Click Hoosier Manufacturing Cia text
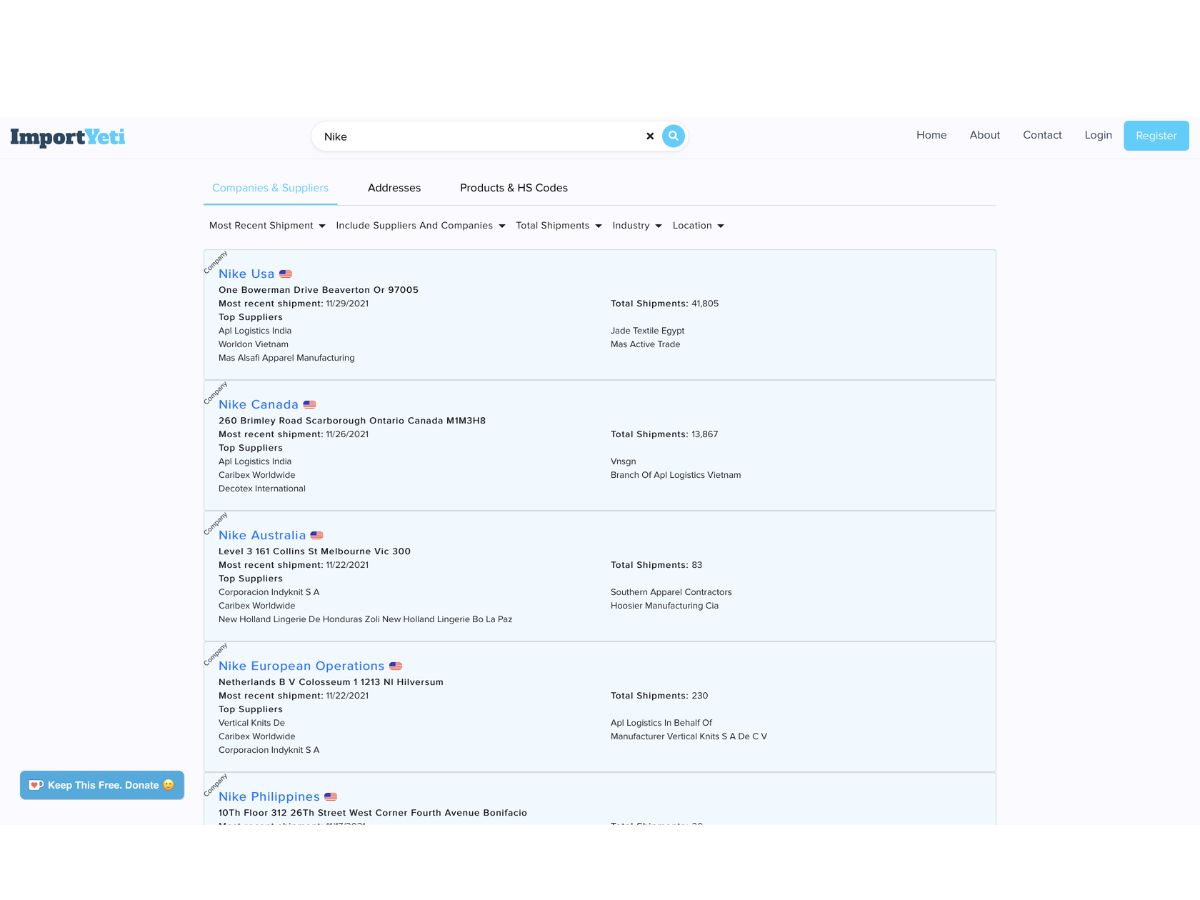 [664, 606]
